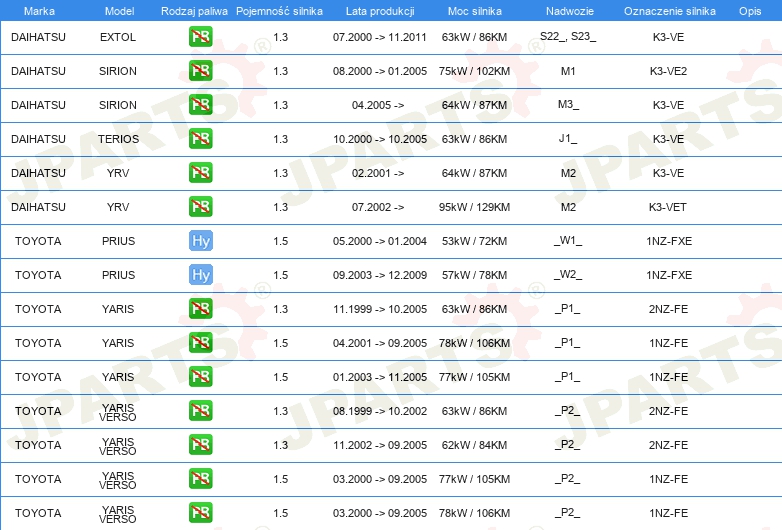Click production dates 07.2000 -> 11.2011
The width and height of the screenshot is (782, 530).
coord(380,37)
